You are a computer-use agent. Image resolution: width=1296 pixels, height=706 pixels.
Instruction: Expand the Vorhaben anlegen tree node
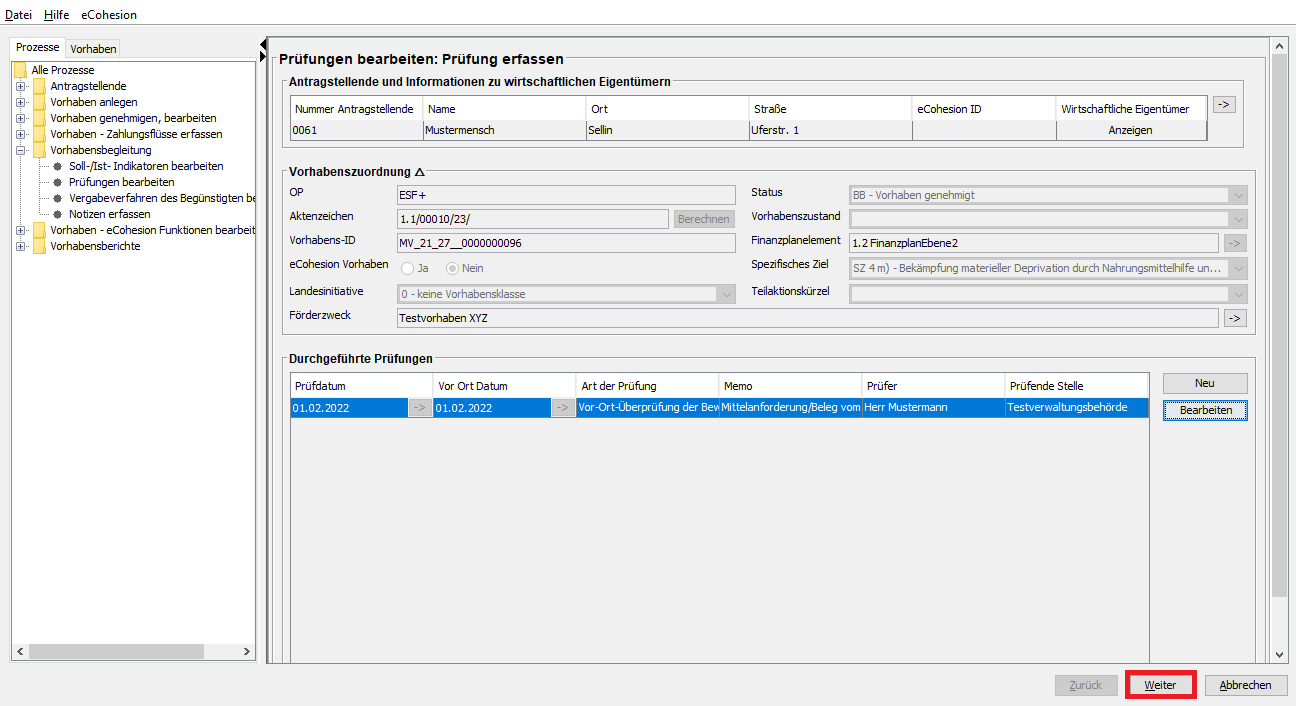pos(20,102)
